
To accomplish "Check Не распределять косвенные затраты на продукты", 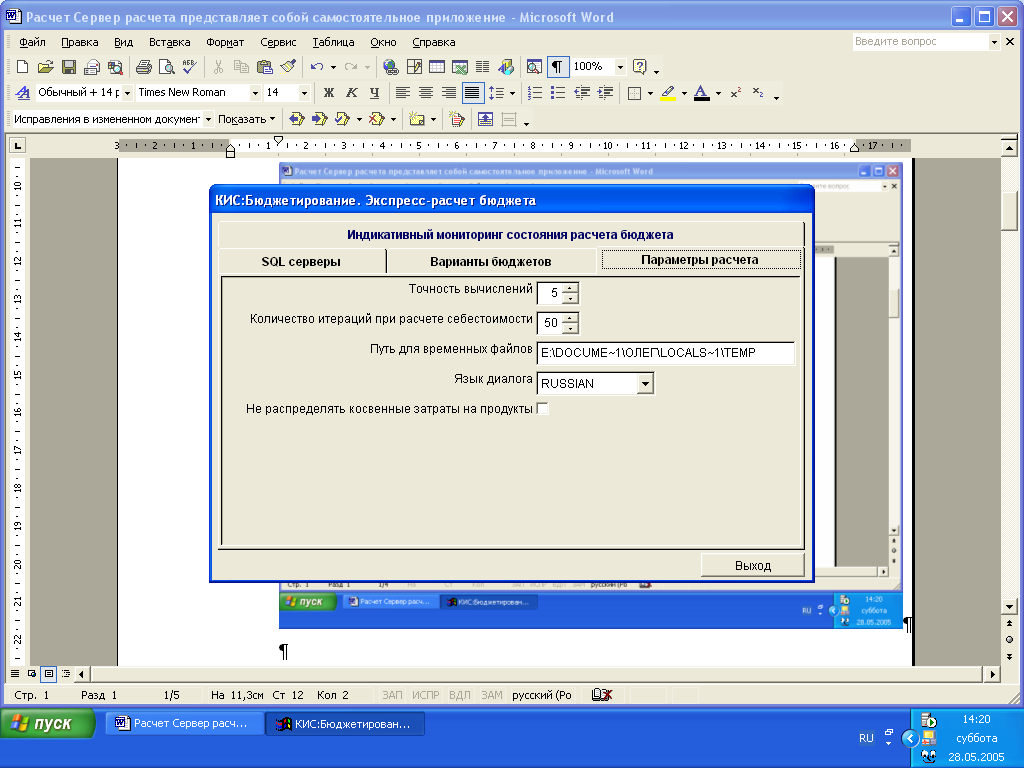I will pos(542,409).
